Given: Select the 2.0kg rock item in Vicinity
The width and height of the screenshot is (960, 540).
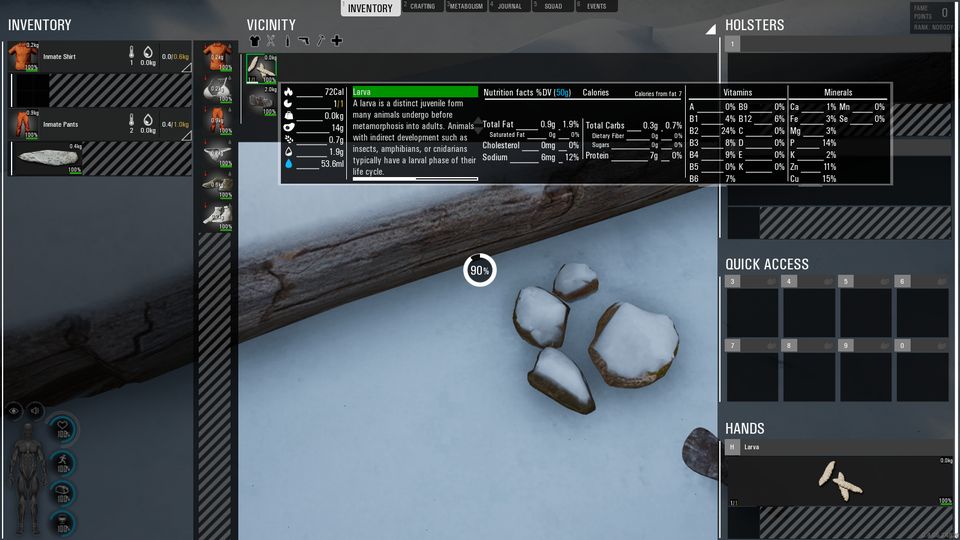Looking at the screenshot, I should point(262,100).
